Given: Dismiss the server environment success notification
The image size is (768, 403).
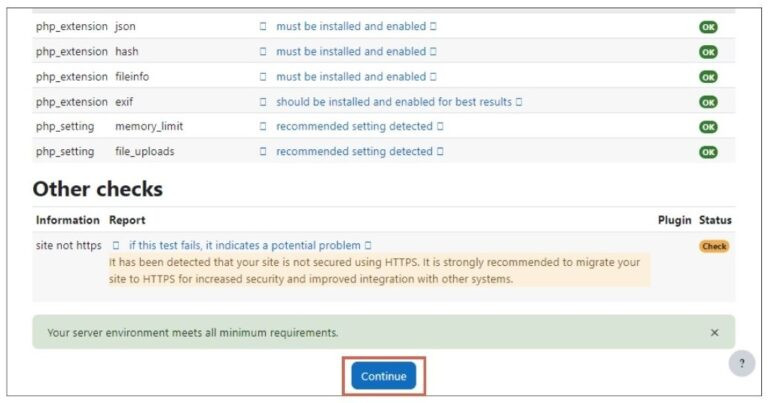Looking at the screenshot, I should tap(714, 332).
